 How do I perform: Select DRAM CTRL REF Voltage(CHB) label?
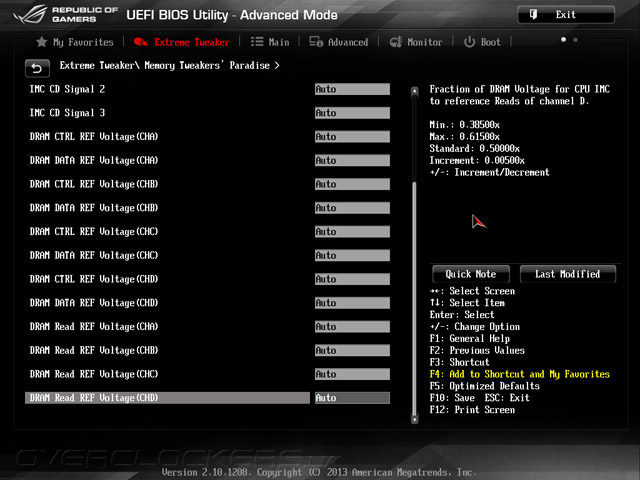(94, 184)
